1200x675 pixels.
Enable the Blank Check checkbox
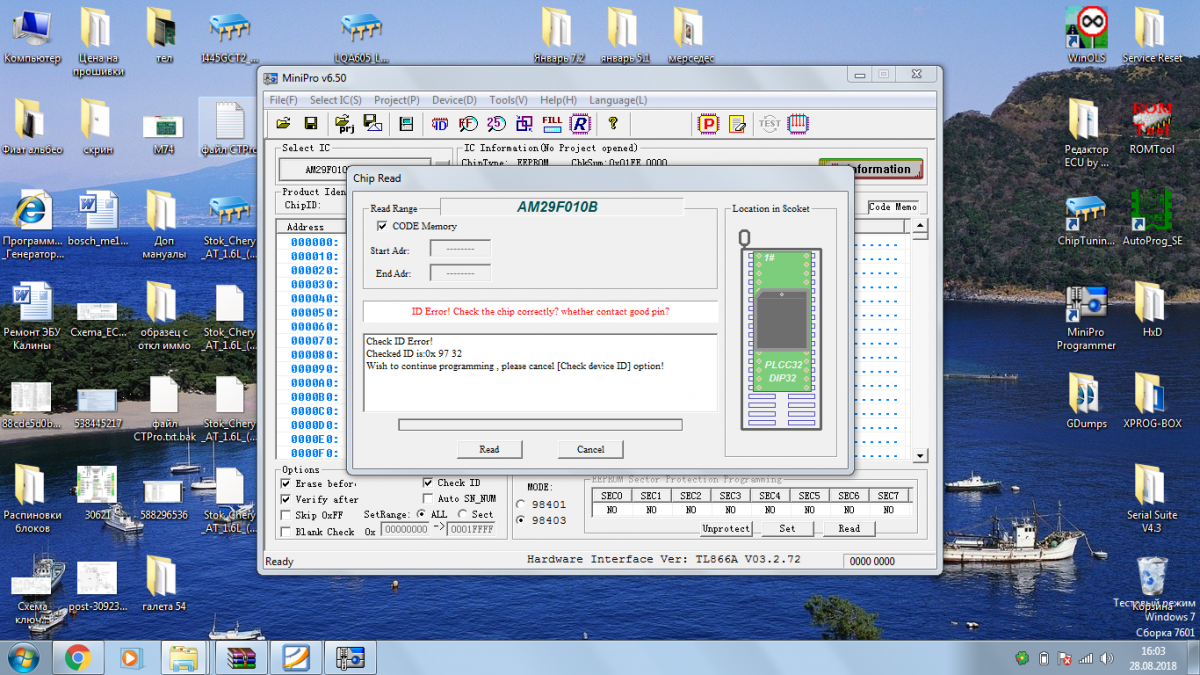pos(286,532)
